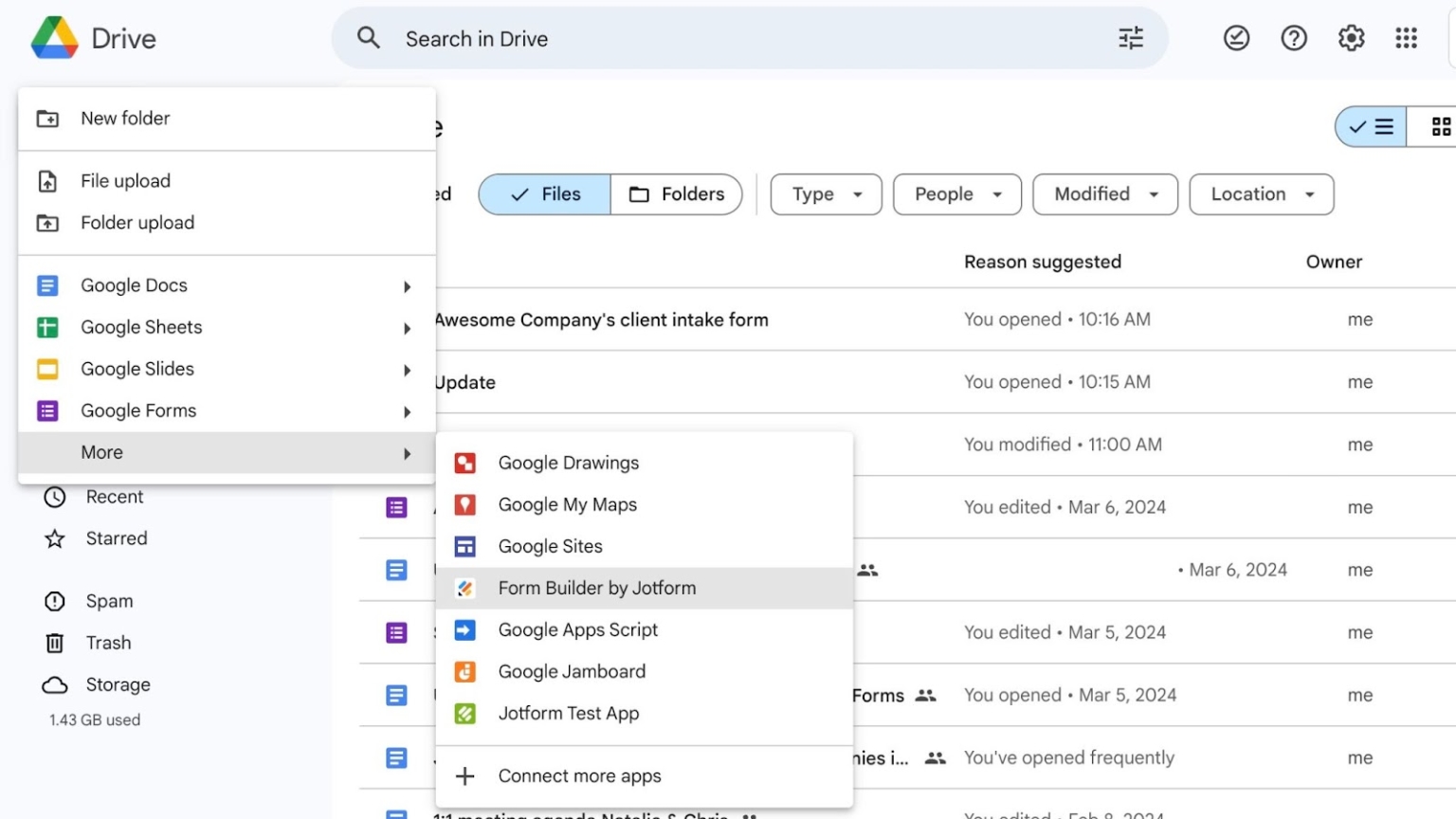This screenshot has width=1456, height=819.
Task: Expand the Google Sheets submenu
Action: pyautogui.click(x=140, y=327)
